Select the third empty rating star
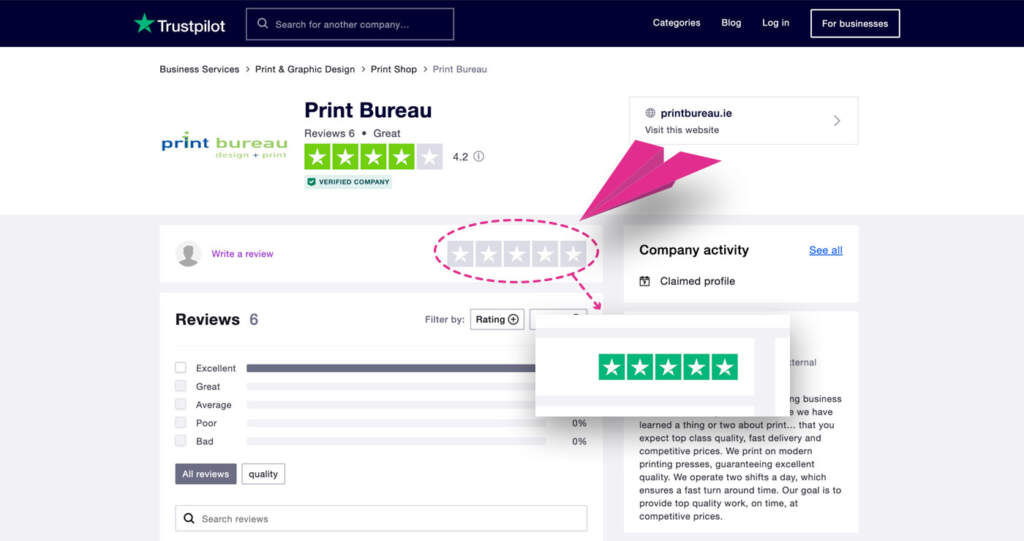Image resolution: width=1024 pixels, height=541 pixels. (x=517, y=254)
